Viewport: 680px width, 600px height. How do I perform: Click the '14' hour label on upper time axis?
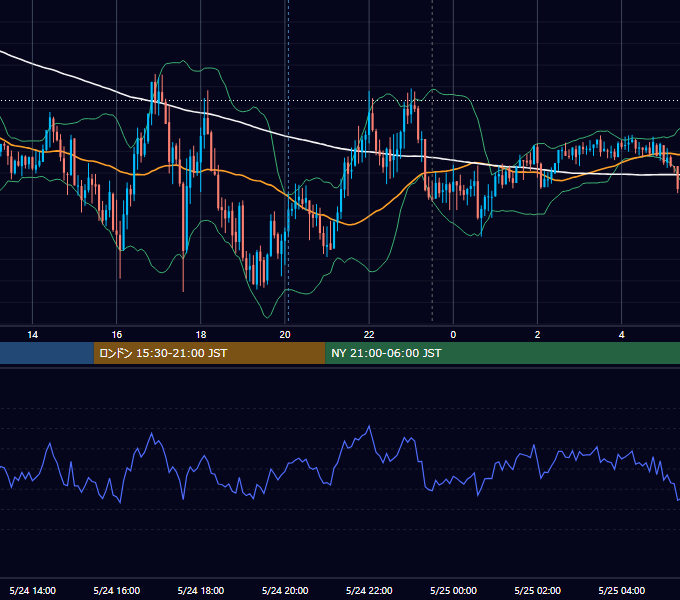click(33, 335)
